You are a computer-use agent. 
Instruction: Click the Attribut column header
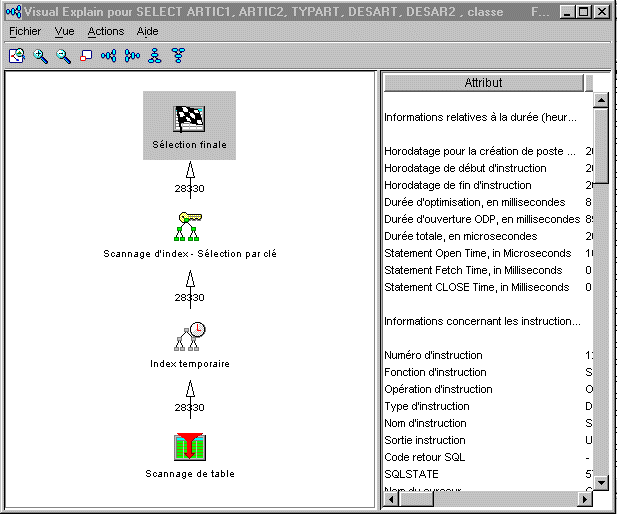[x=484, y=83]
